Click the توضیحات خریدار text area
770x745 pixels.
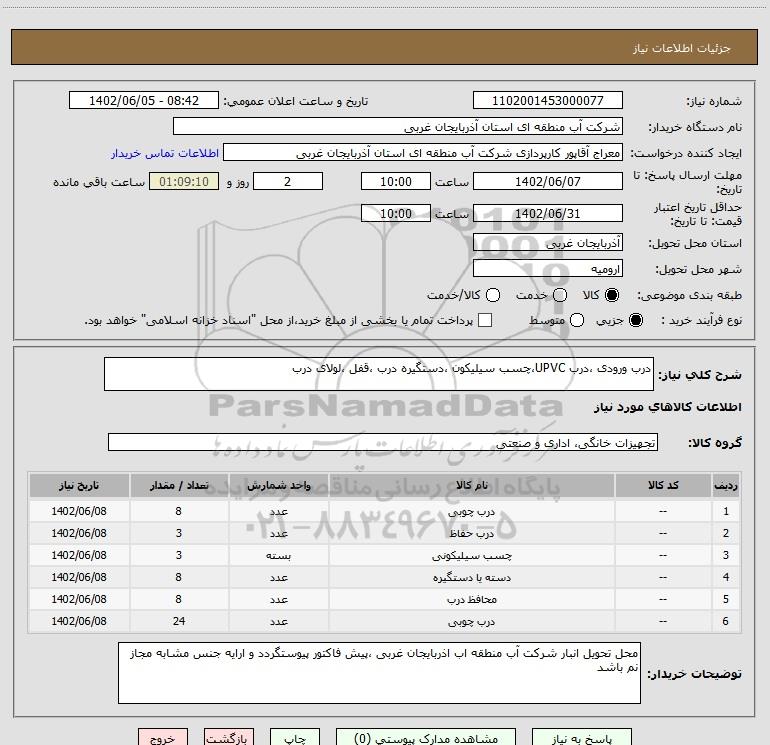pyautogui.click(x=379, y=673)
